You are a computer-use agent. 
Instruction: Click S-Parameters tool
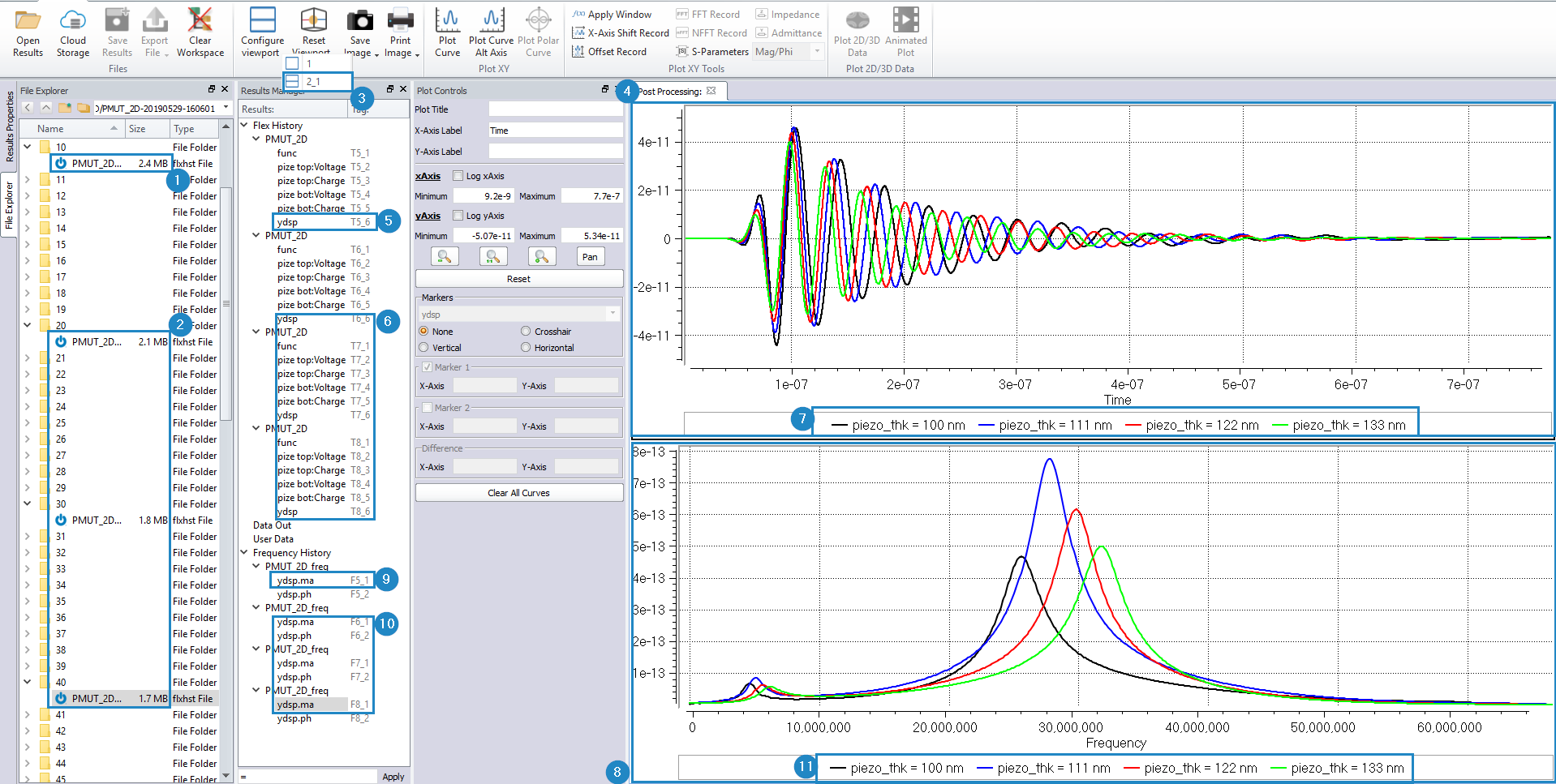coord(712,52)
